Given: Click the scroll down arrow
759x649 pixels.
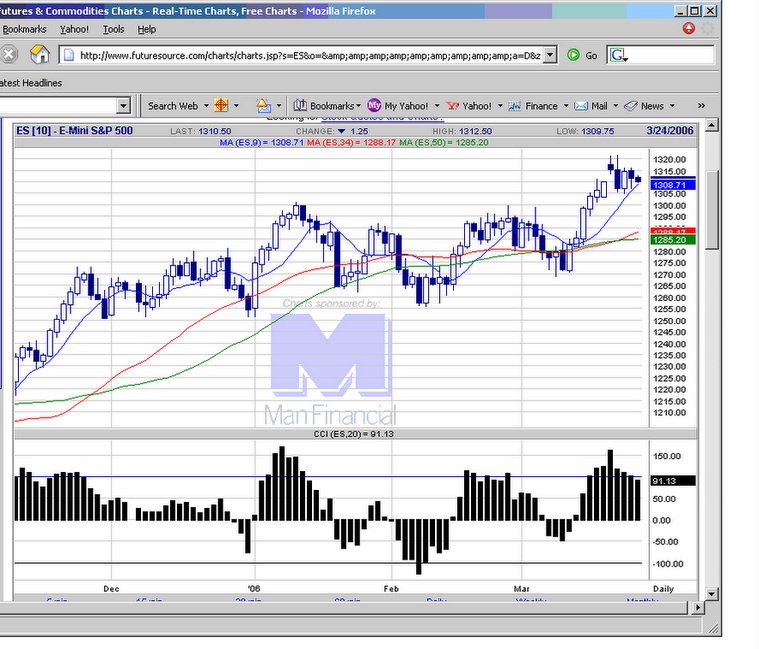Looking at the screenshot, I should [x=711, y=594].
